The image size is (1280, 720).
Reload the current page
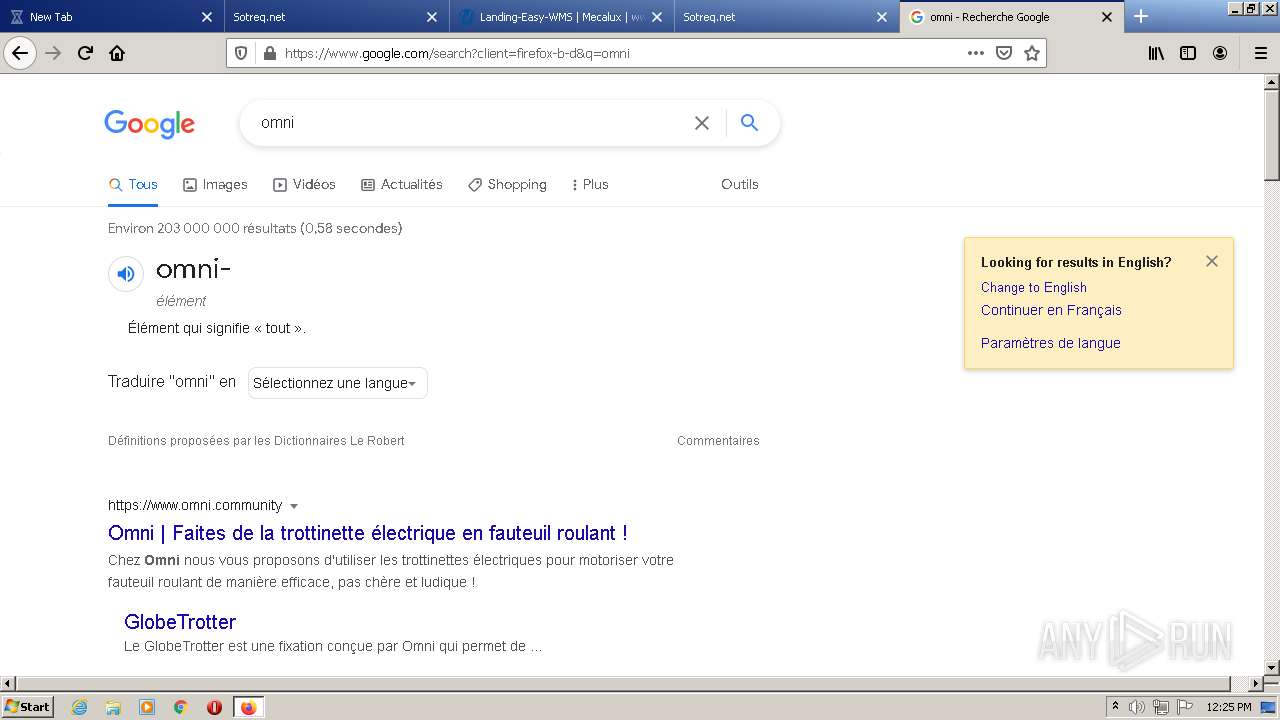pyautogui.click(x=86, y=53)
